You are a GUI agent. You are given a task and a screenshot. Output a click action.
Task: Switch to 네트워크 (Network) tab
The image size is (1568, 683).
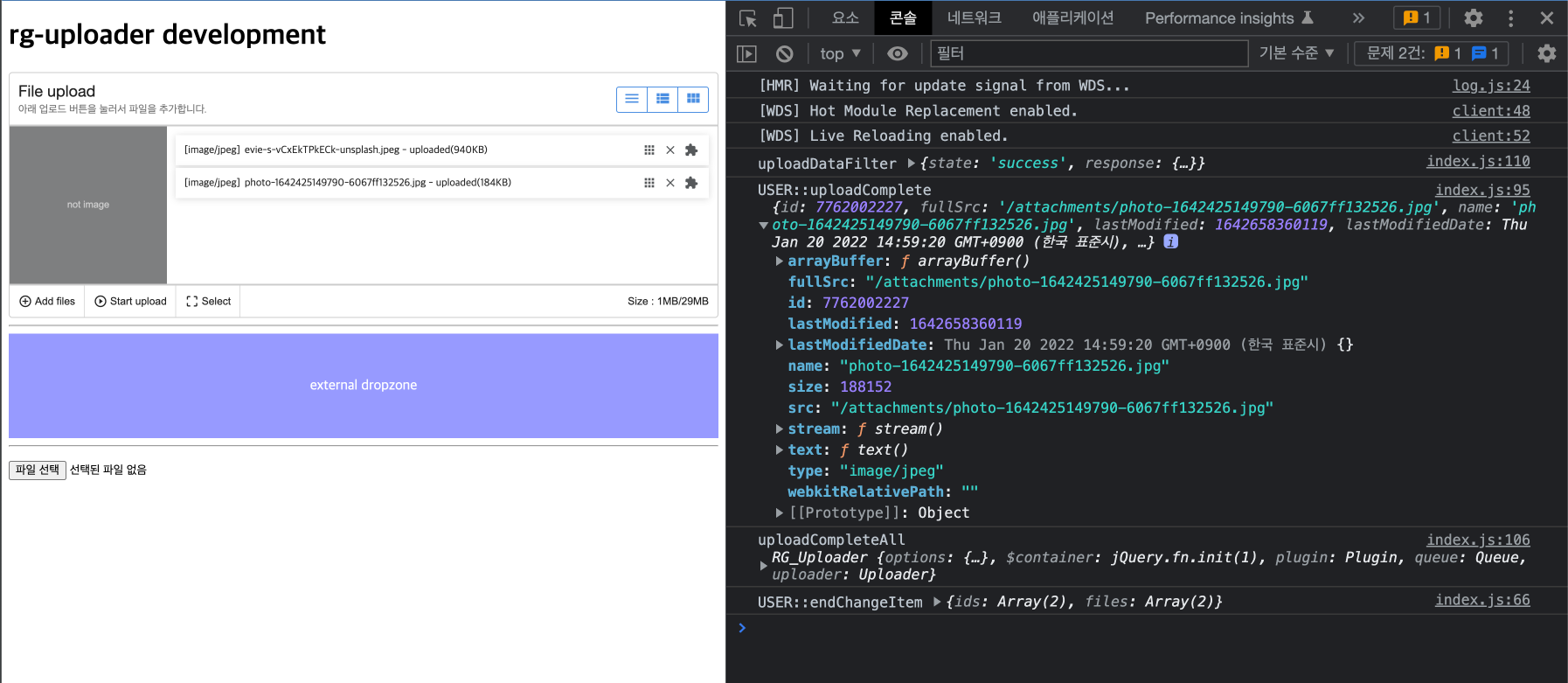(974, 17)
